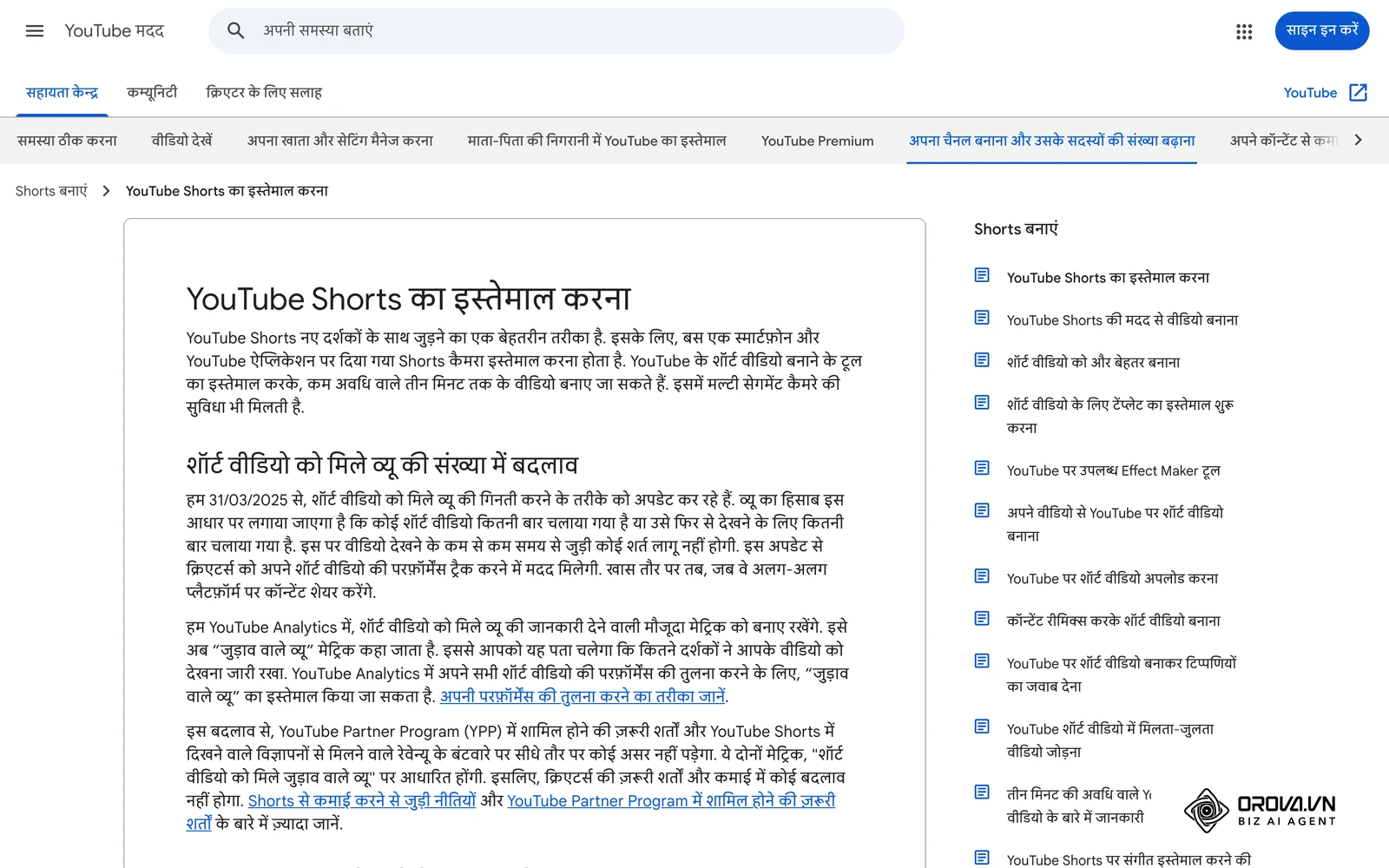Click article icon beside शॉर्ट वीडियो अपलोड करना
The height and width of the screenshot is (868, 1389).
982,575
